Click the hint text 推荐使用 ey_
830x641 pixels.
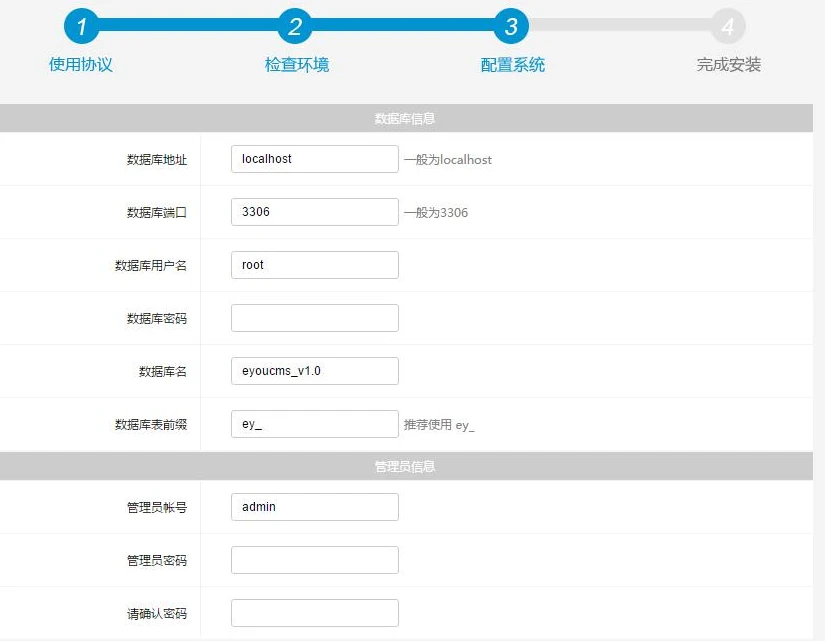click(439, 425)
